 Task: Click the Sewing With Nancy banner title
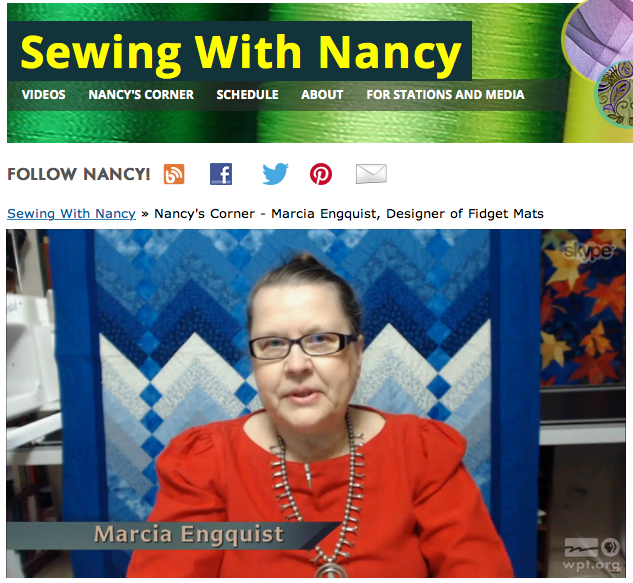pyautogui.click(x=241, y=52)
